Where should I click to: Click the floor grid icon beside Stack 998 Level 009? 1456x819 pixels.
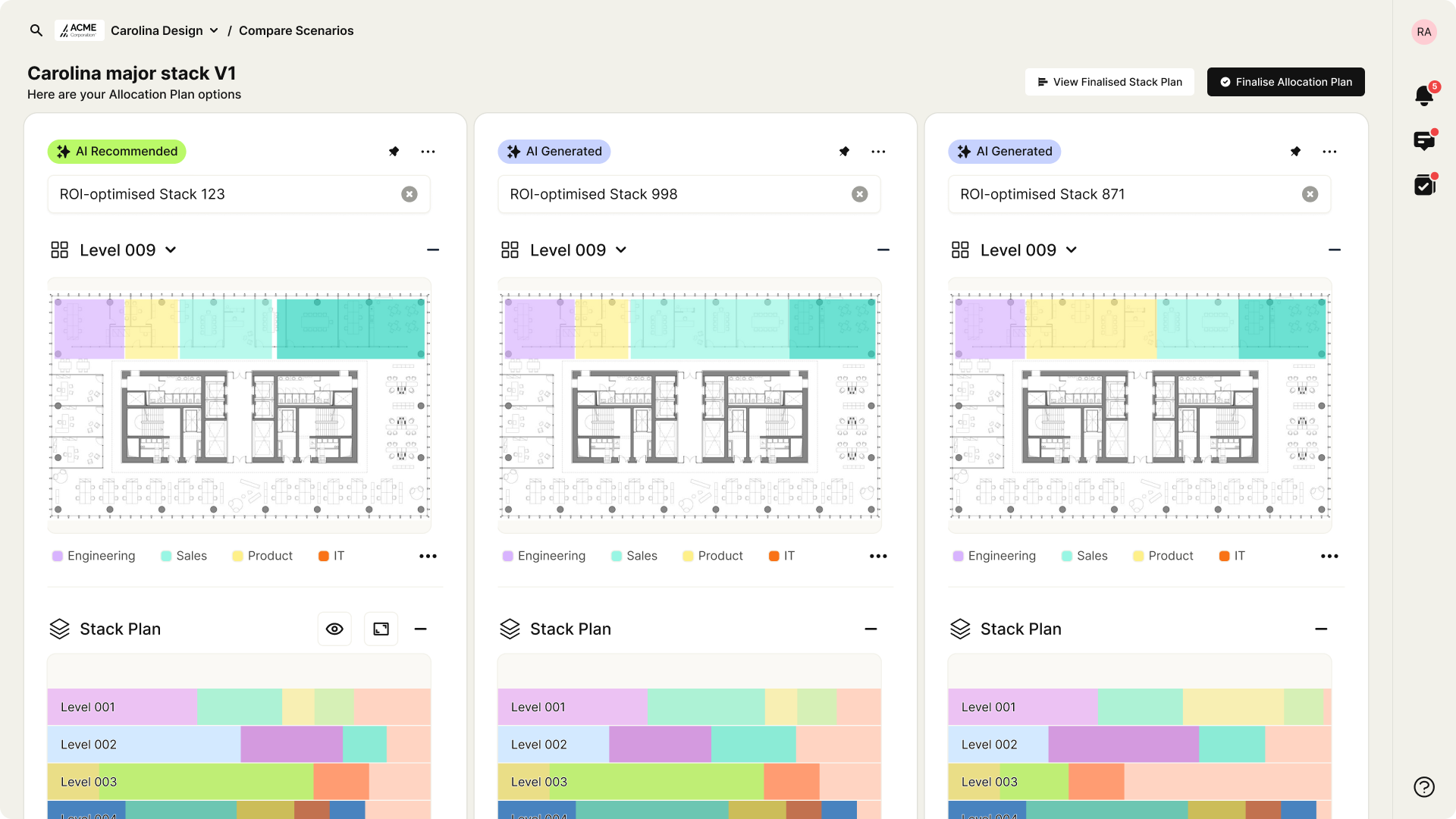coord(510,250)
